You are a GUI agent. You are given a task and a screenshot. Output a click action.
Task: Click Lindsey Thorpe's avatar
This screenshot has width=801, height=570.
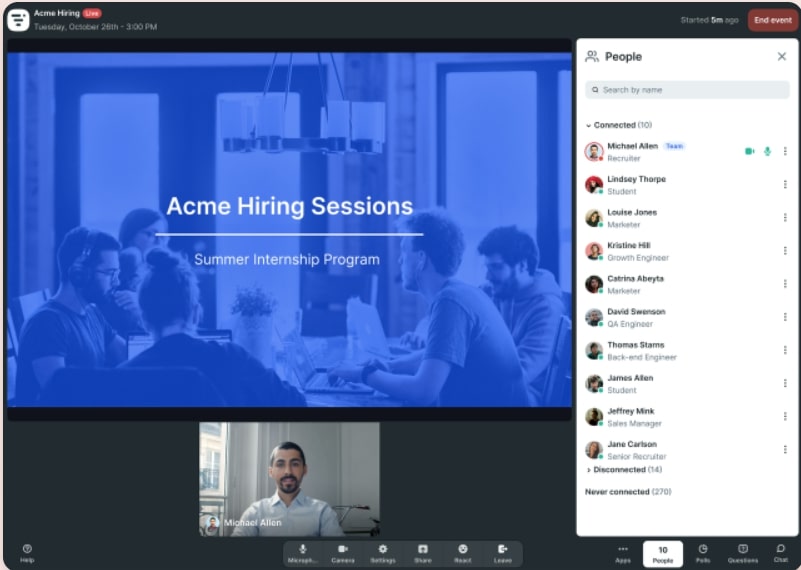594,185
